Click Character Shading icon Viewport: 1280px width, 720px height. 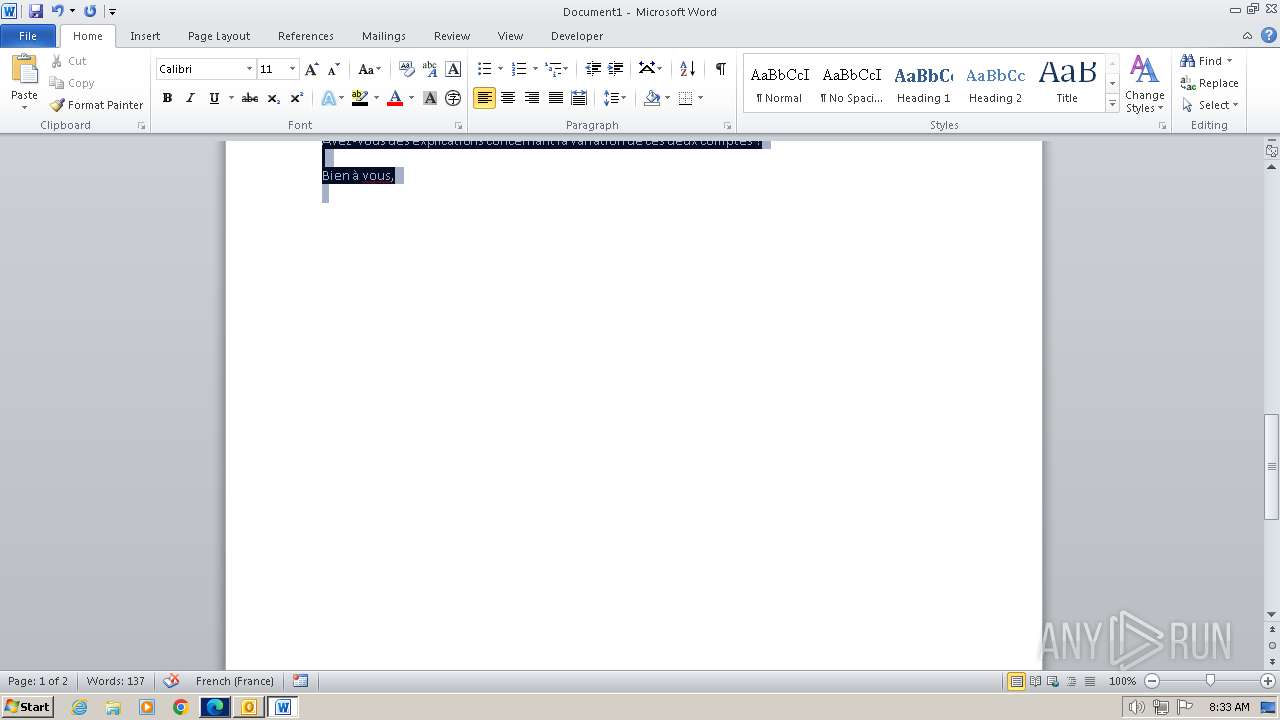coord(430,98)
